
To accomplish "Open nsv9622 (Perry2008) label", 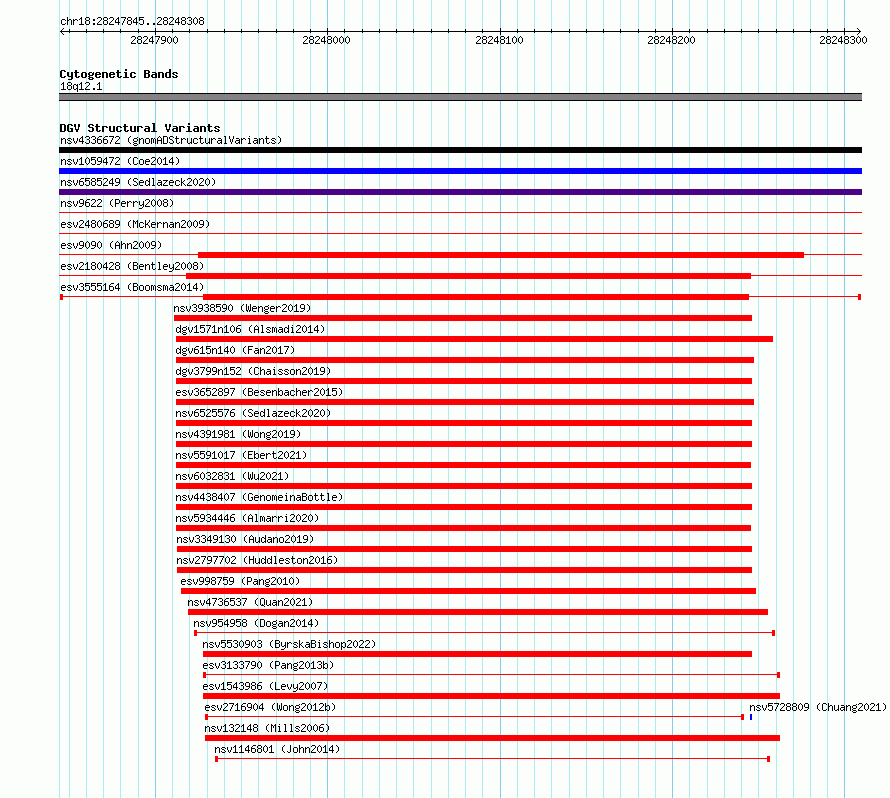I will [117, 203].
